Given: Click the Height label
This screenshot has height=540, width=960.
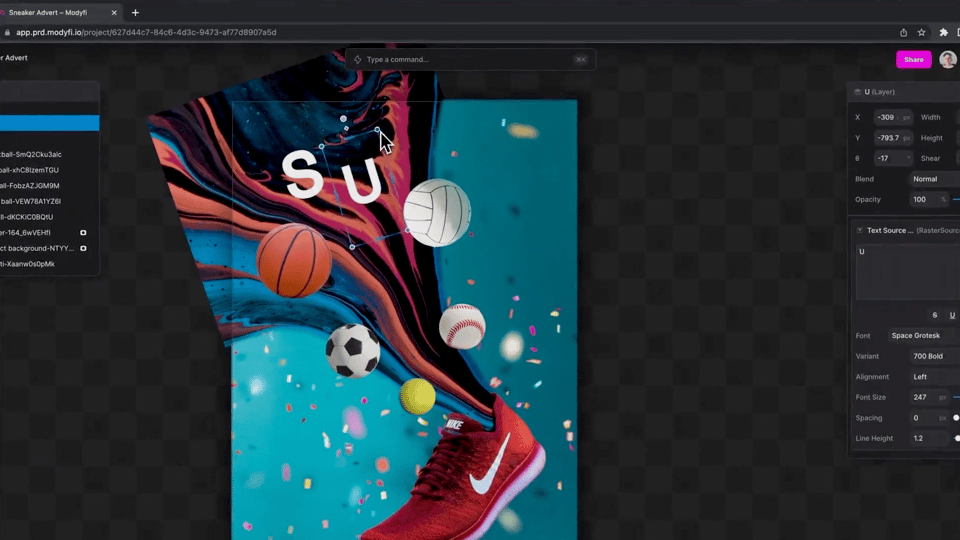Looking at the screenshot, I should [931, 138].
